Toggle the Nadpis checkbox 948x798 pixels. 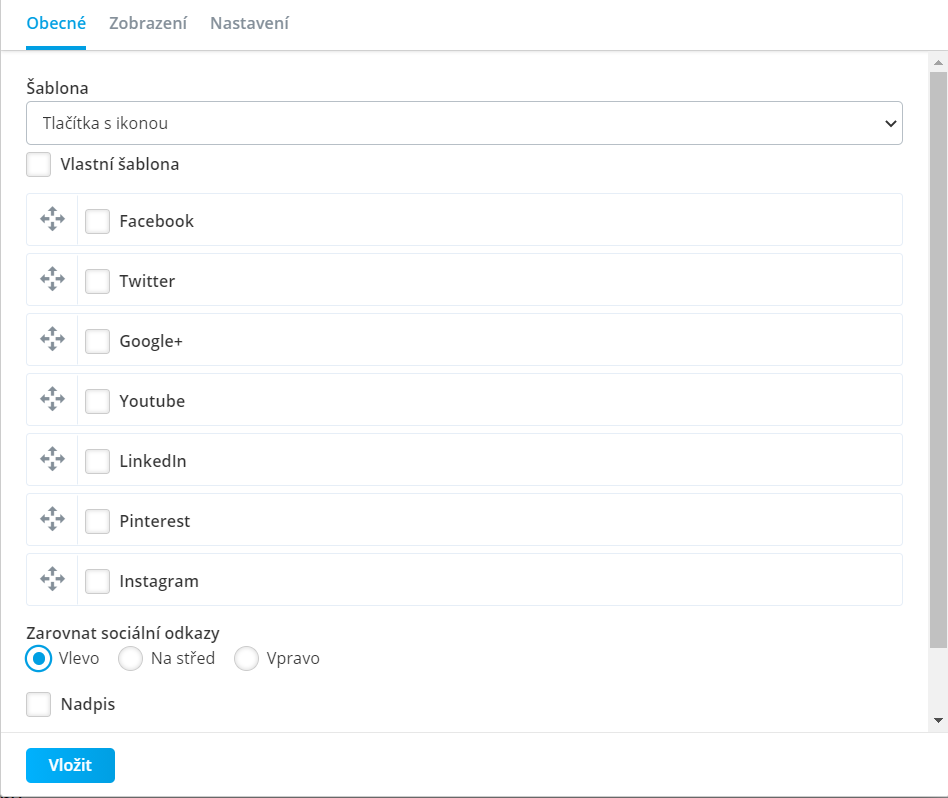39,704
